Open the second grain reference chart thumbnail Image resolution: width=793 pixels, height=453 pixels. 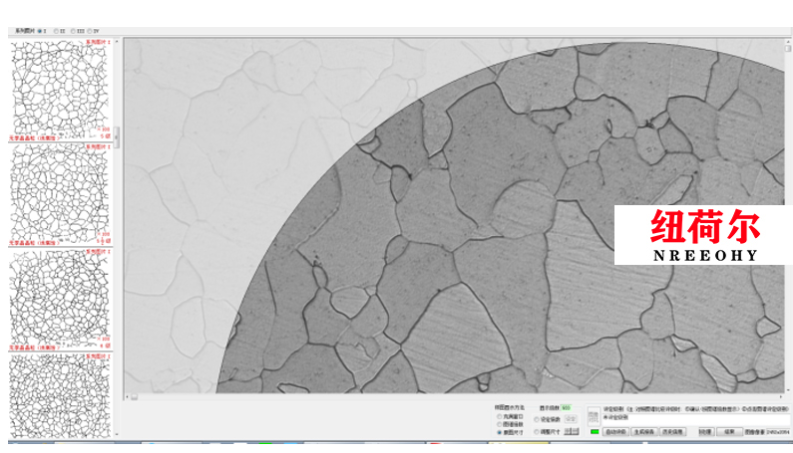(x=60, y=195)
